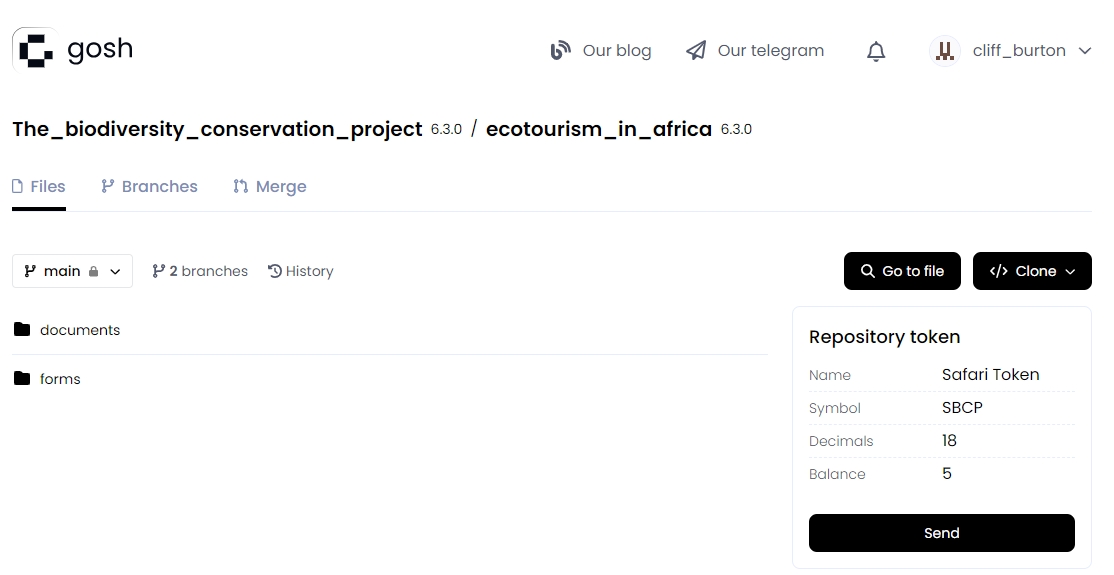
Task: Switch to the Merge tab
Action: click(270, 186)
